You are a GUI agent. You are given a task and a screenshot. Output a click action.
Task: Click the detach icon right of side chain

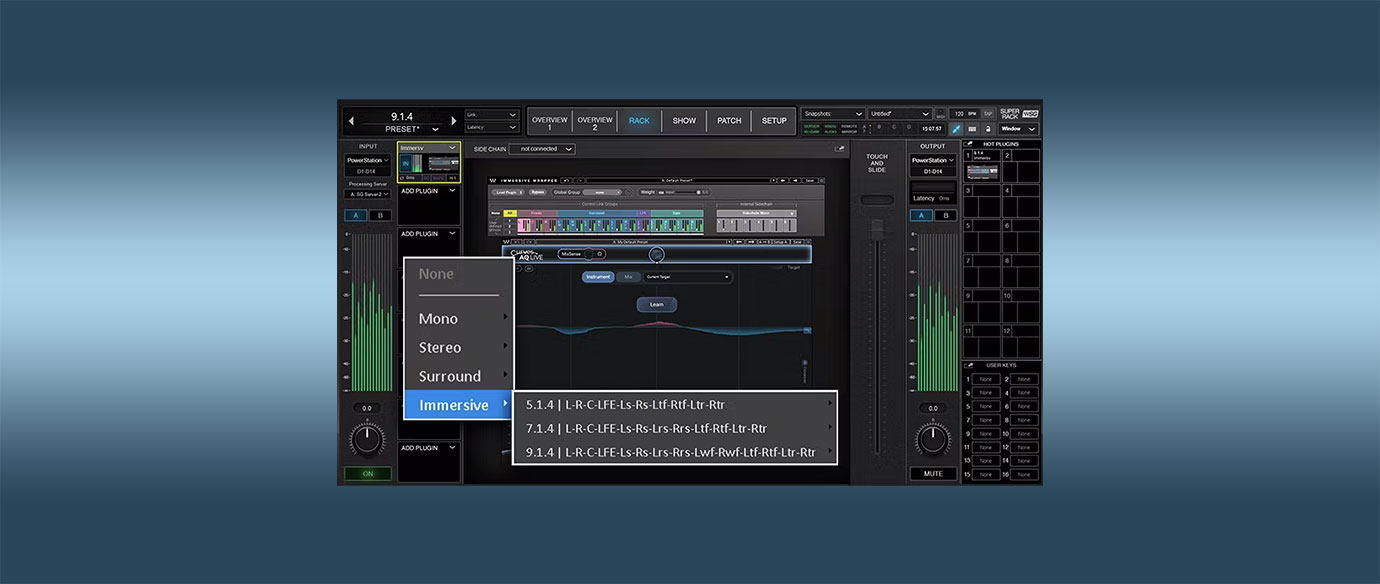pos(840,149)
